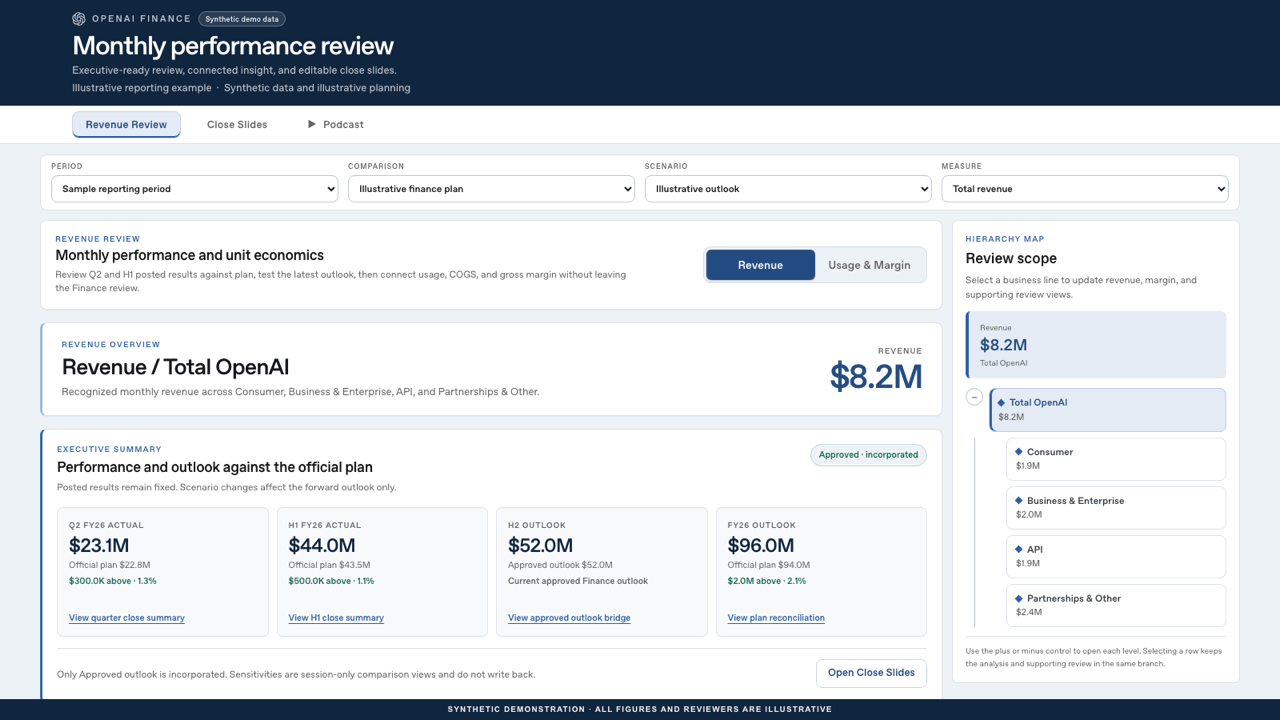The height and width of the screenshot is (720, 1280).
Task: Click the OpenAI logo icon in header
Action: (79, 19)
